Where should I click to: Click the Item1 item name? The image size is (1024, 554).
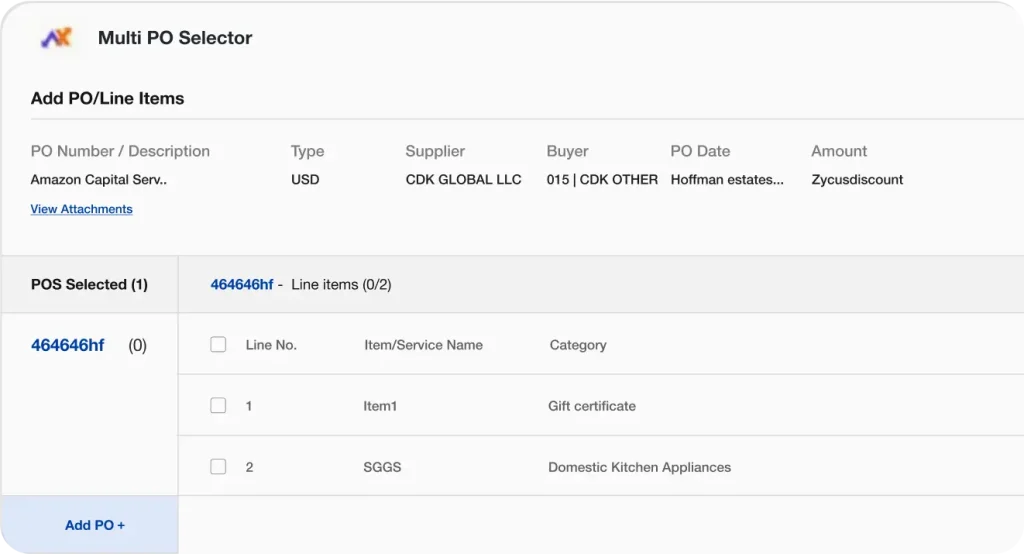(380, 406)
